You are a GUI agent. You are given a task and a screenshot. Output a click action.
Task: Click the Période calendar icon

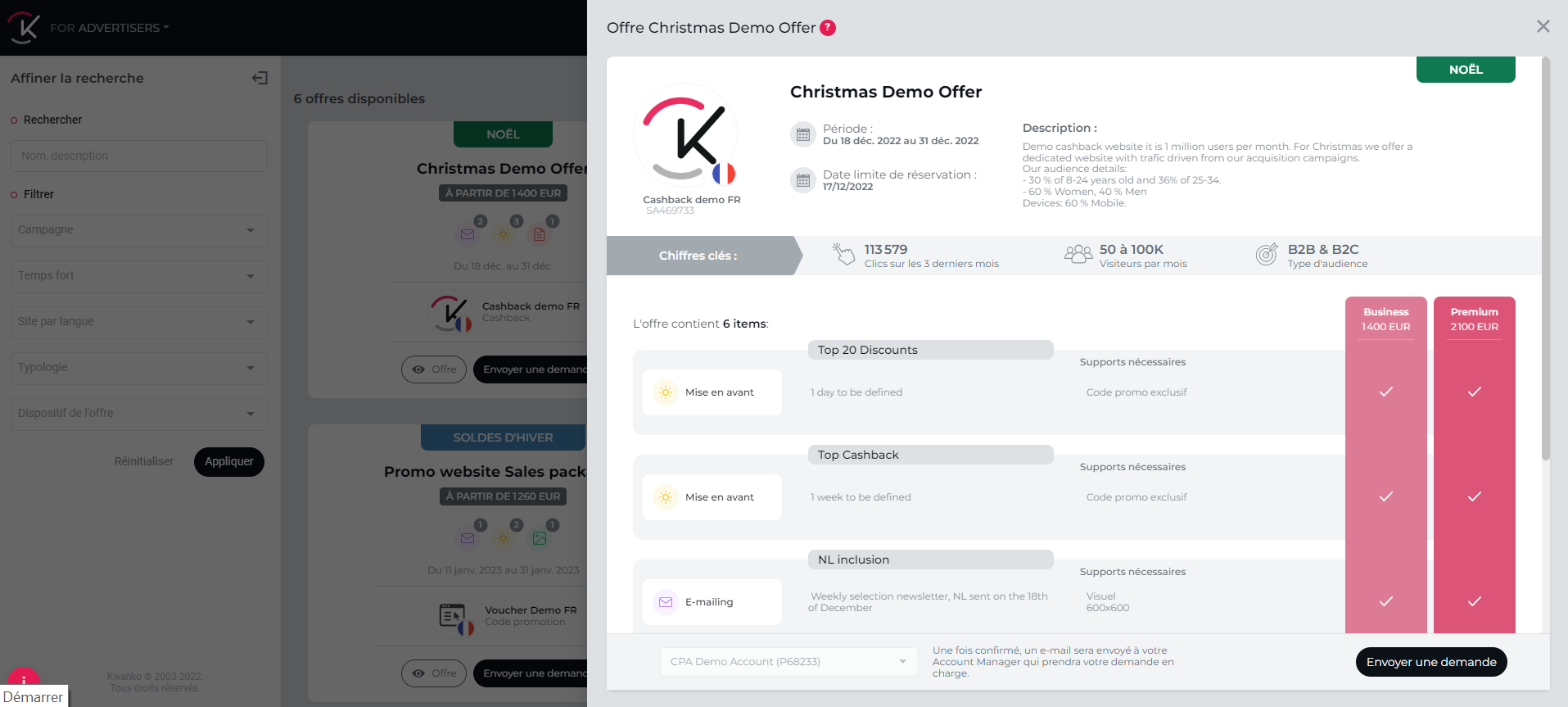802,134
